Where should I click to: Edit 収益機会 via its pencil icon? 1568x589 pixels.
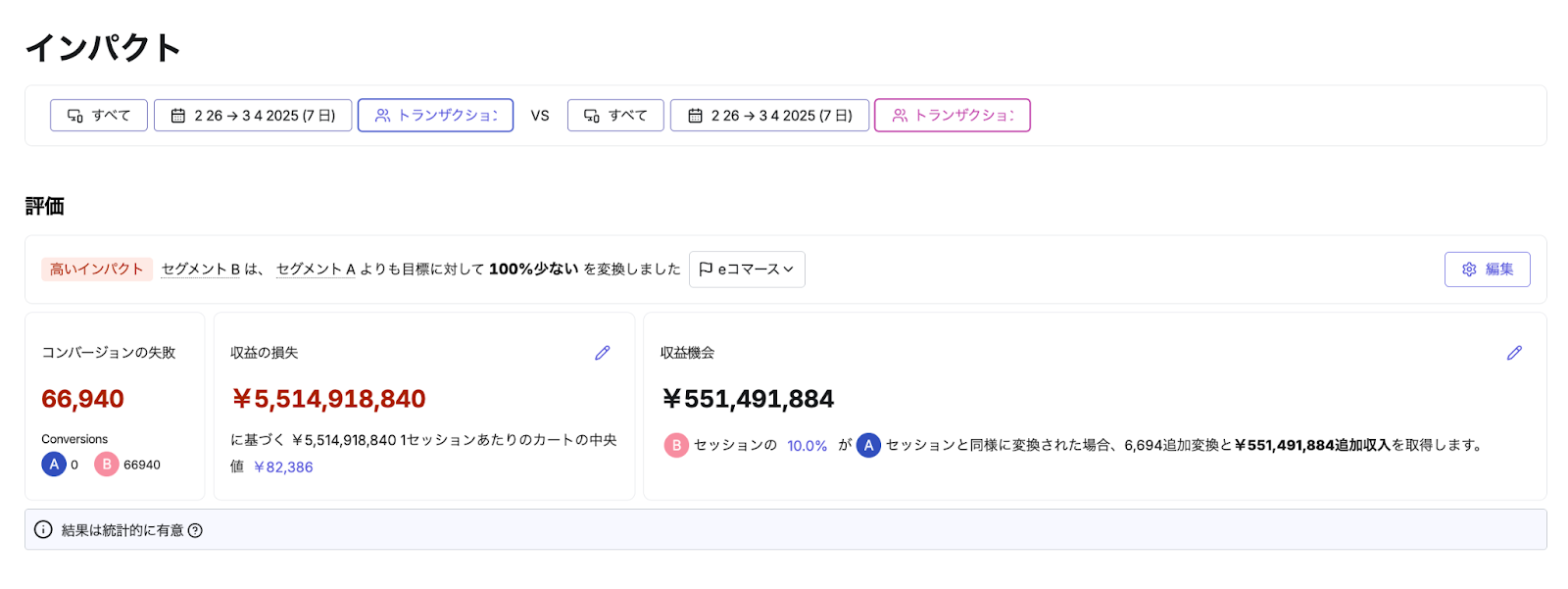point(1514,353)
